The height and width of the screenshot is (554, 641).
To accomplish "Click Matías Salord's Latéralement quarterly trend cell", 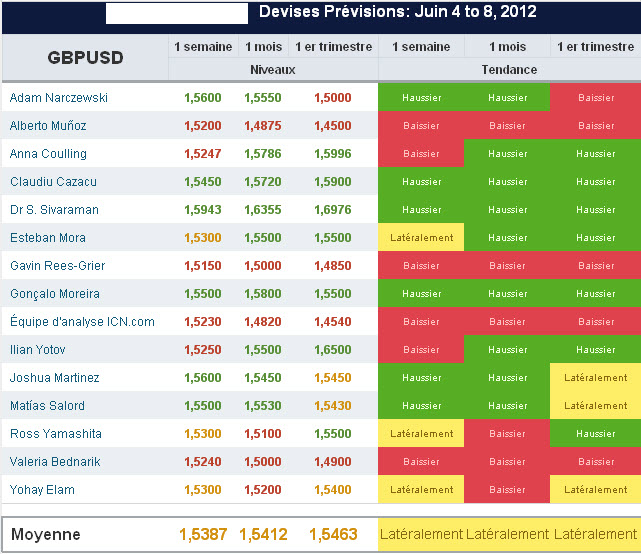I will pos(596,405).
